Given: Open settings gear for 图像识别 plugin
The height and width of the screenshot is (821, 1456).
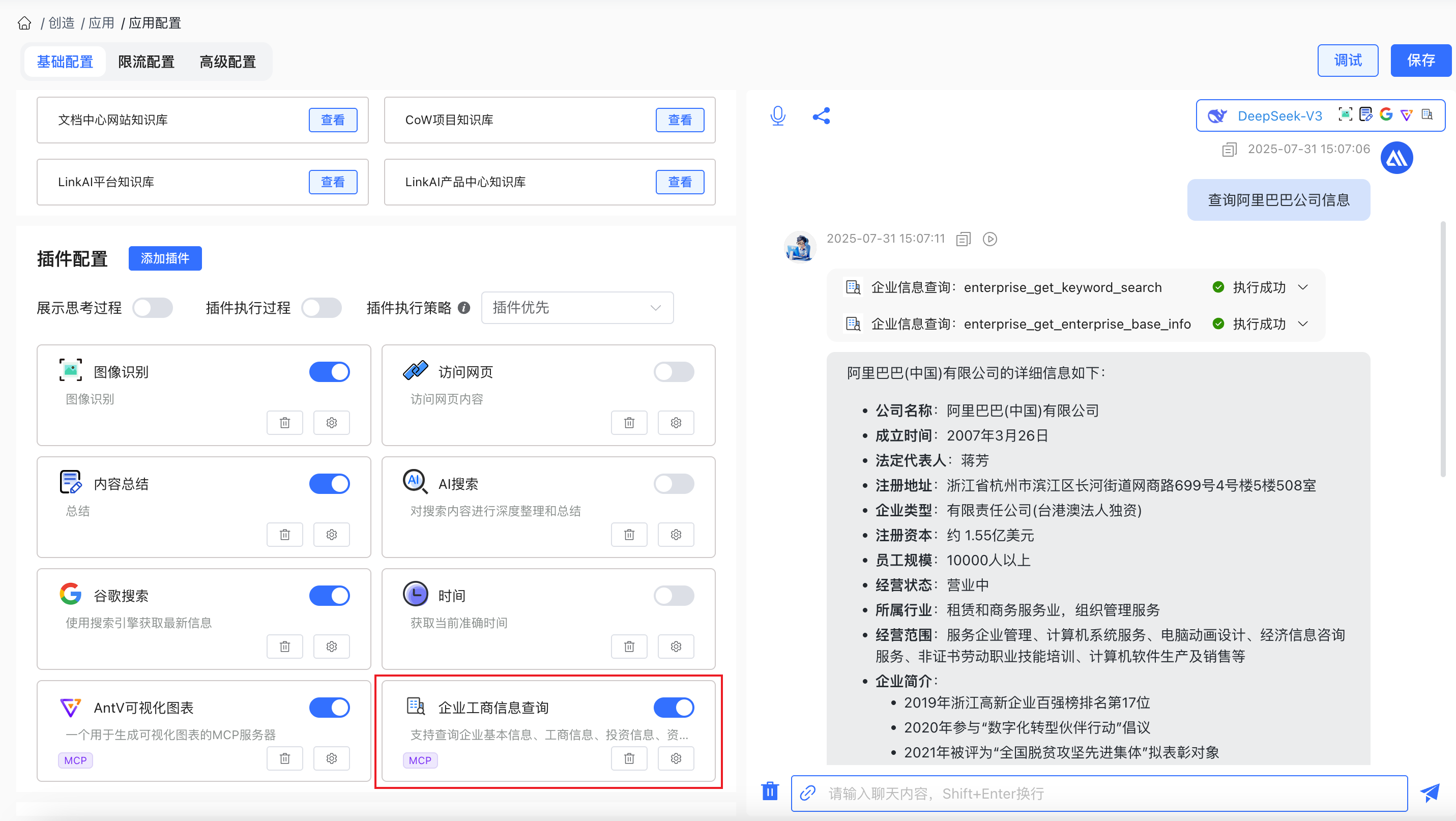Looking at the screenshot, I should tap(332, 423).
